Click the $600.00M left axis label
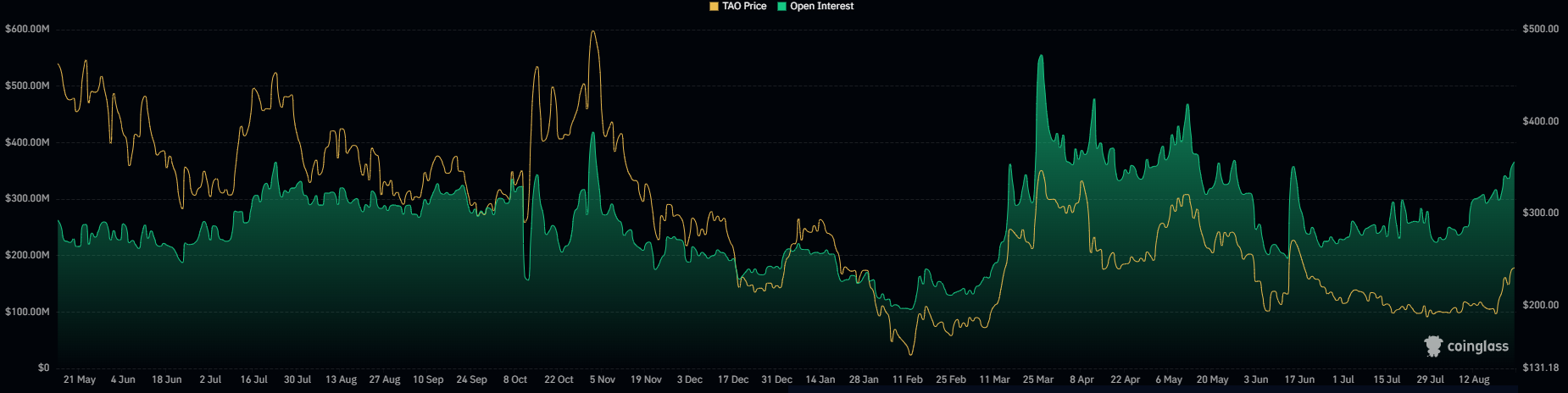The image size is (1568, 393). pyautogui.click(x=27, y=29)
